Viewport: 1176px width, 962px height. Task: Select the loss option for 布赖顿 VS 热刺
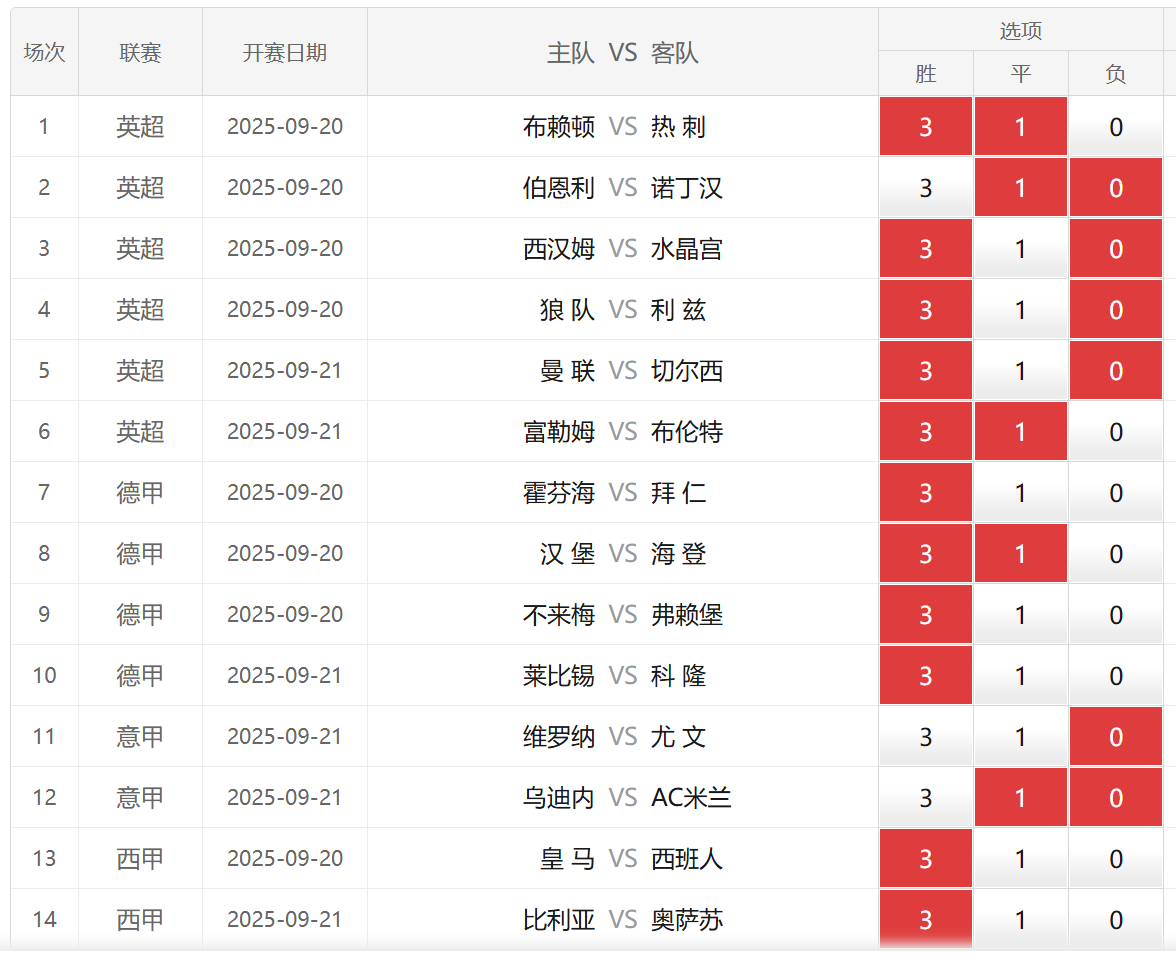(x=1115, y=127)
